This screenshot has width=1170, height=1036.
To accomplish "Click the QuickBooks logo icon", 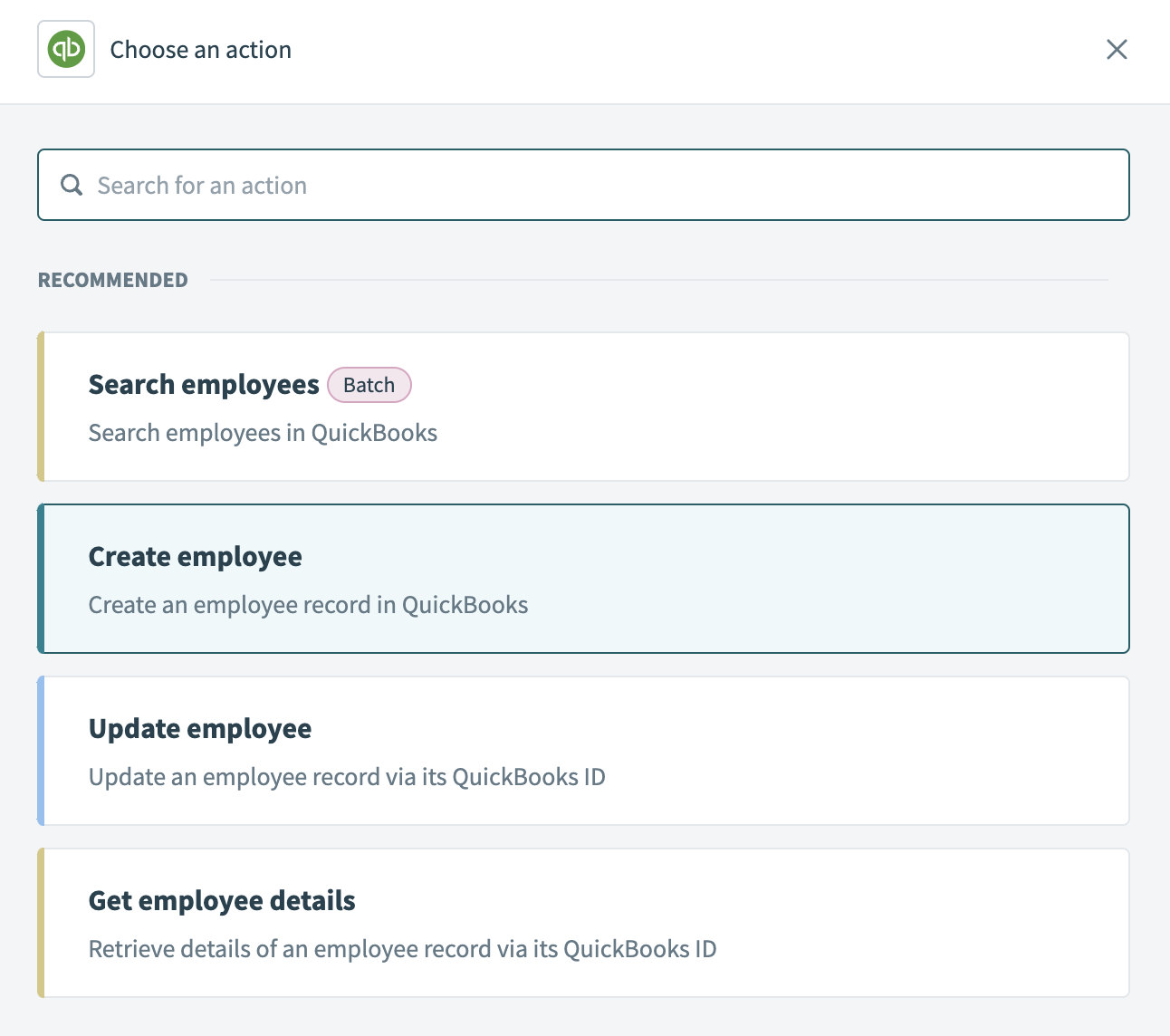I will coord(66,49).
